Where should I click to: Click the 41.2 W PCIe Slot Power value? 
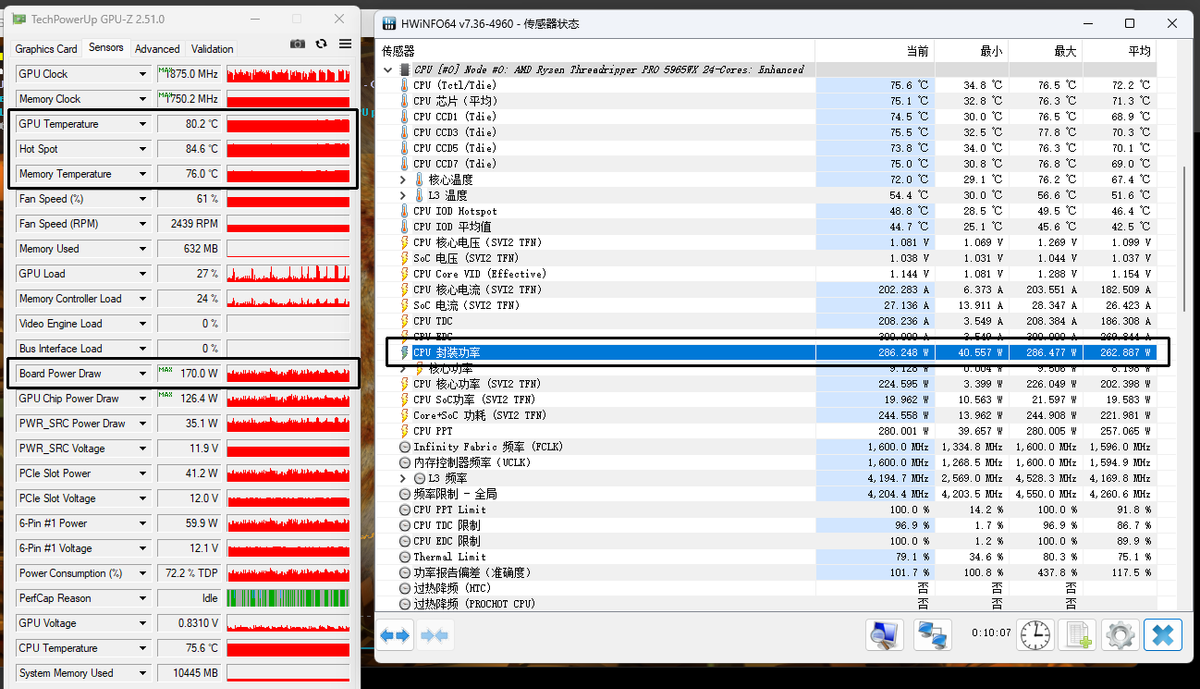pyautogui.click(x=188, y=473)
